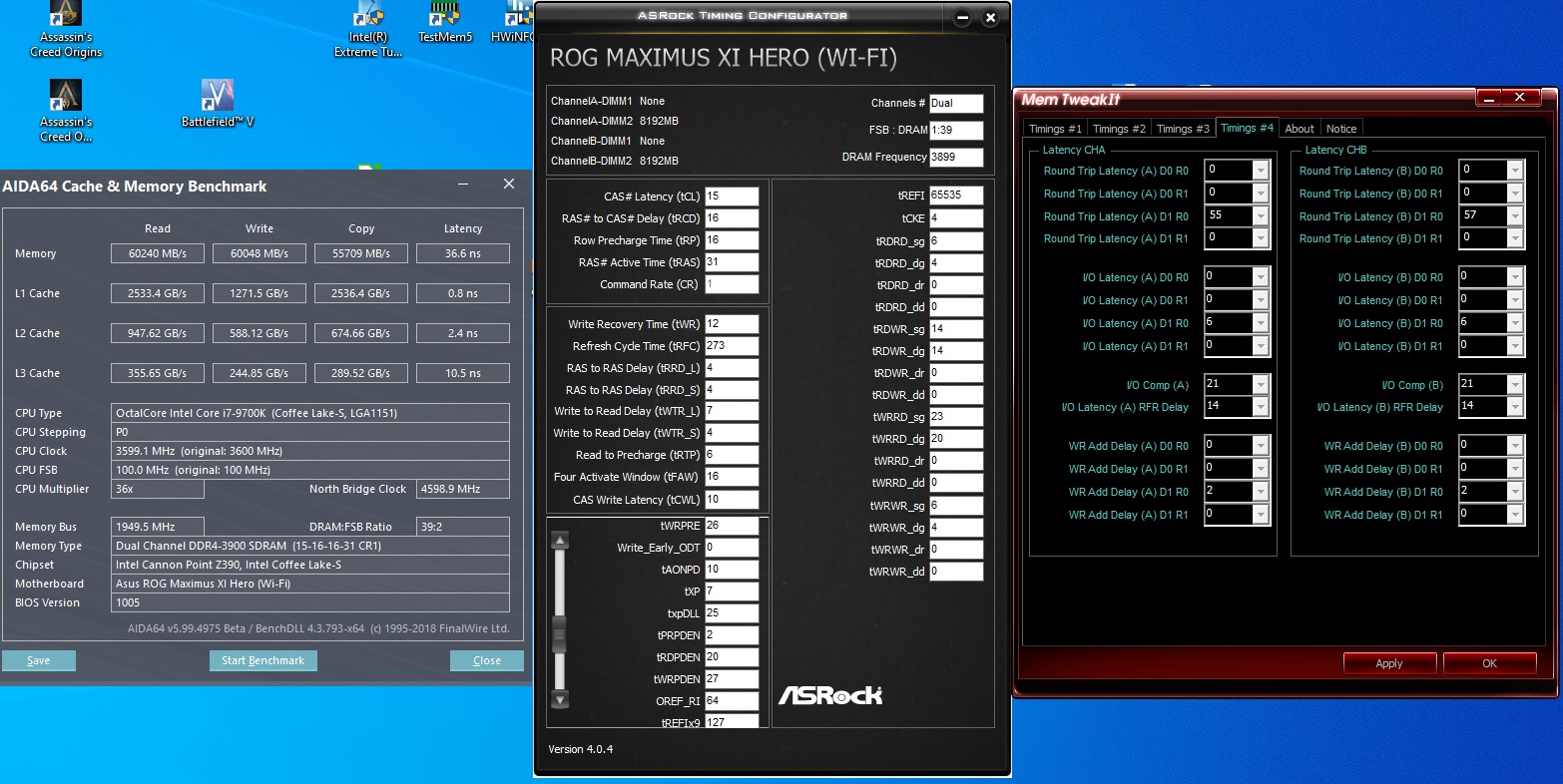Image resolution: width=1563 pixels, height=784 pixels.
Task: Minimize the AIDA64 benchmark window
Action: pos(464,185)
